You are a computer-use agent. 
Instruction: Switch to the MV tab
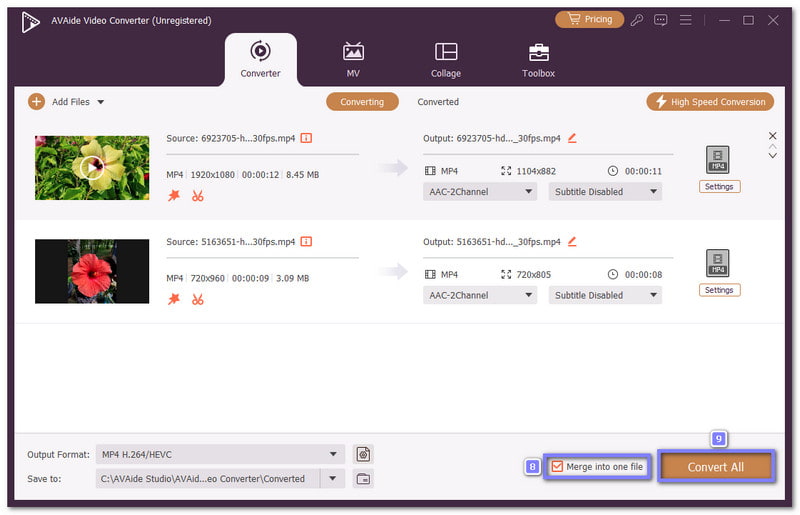click(353, 60)
